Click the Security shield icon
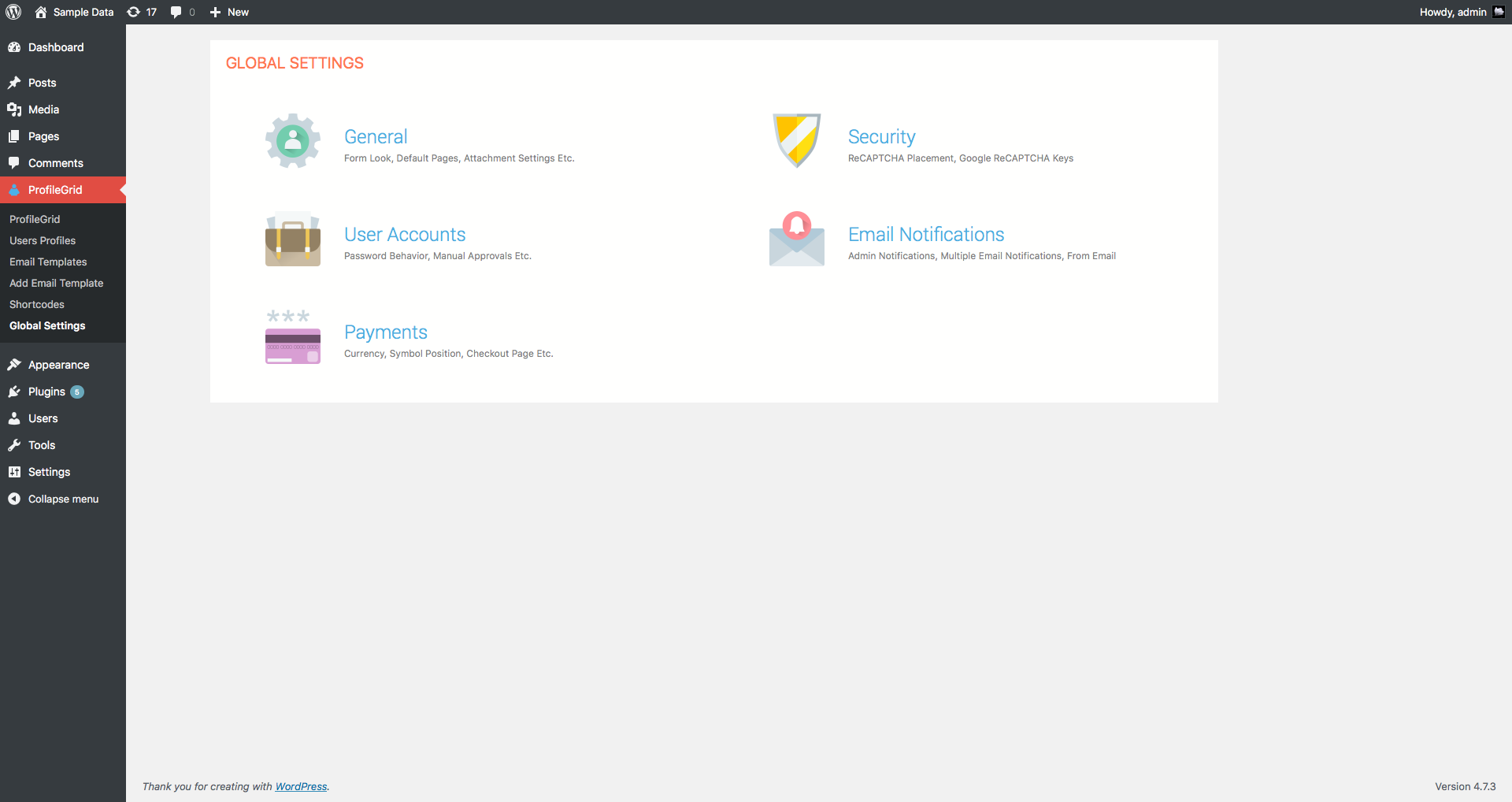This screenshot has width=1512, height=802. 797,140
